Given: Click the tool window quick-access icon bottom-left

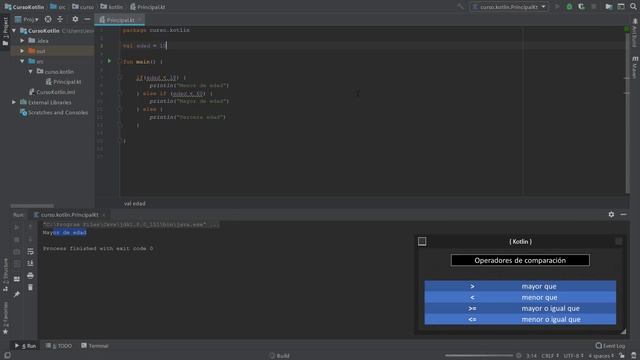Looking at the screenshot, I should 7,356.
